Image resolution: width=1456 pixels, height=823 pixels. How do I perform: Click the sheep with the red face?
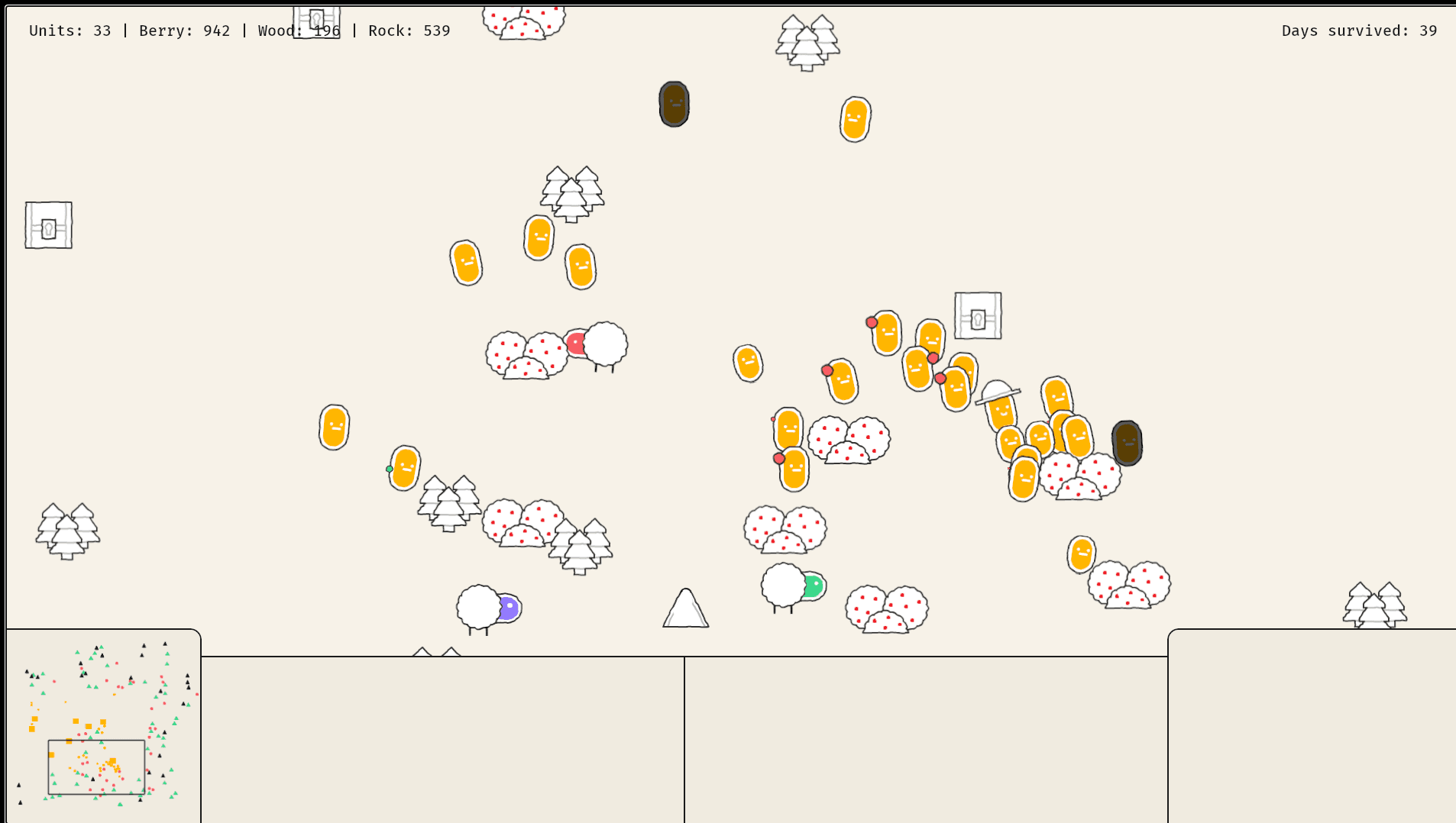point(597,346)
